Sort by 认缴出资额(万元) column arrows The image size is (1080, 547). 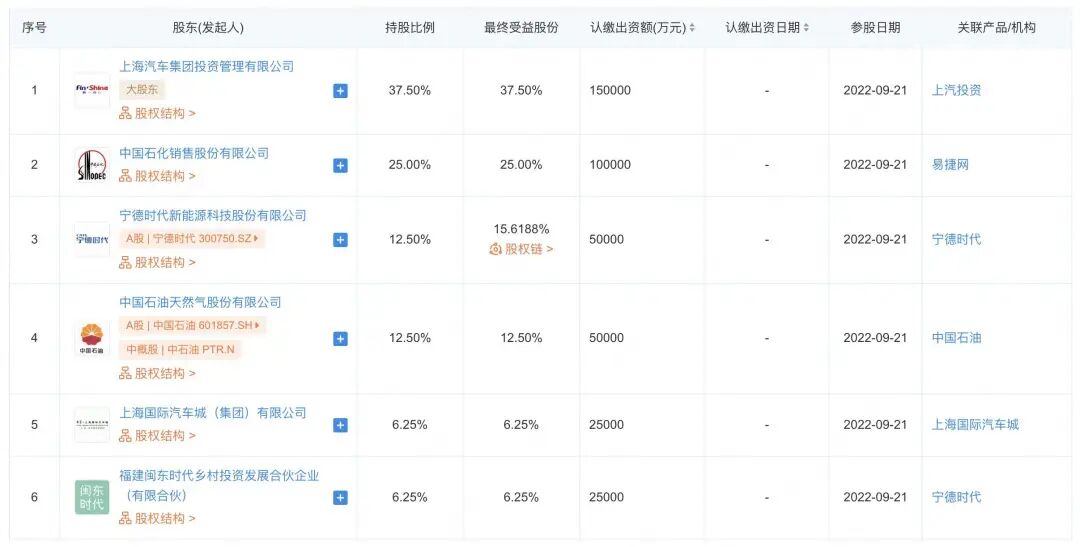[692, 28]
